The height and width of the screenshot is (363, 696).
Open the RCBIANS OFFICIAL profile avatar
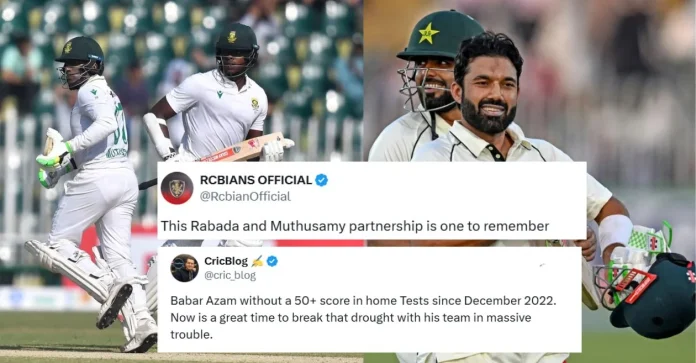(177, 188)
